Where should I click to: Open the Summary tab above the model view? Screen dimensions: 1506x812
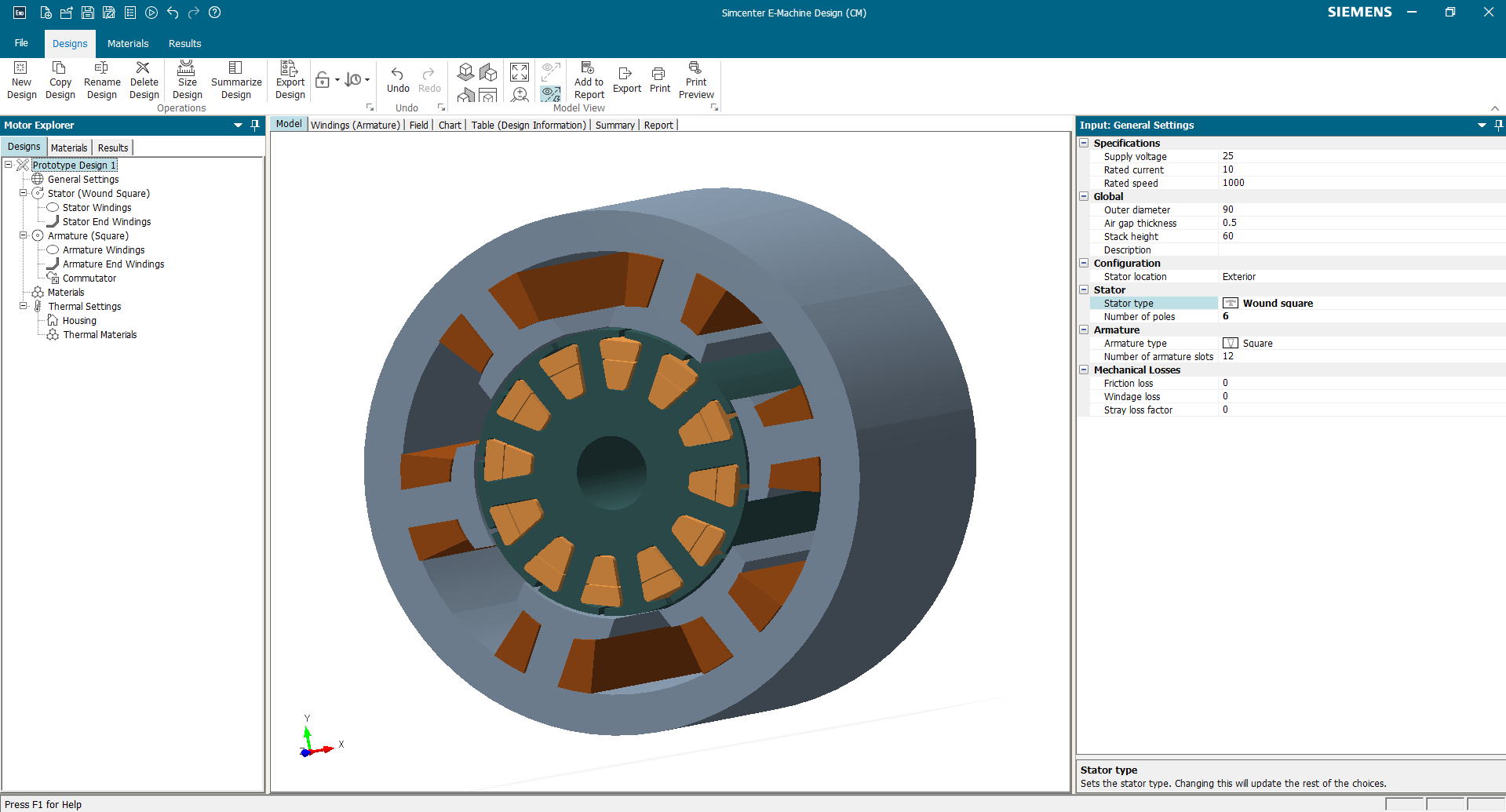(x=614, y=125)
